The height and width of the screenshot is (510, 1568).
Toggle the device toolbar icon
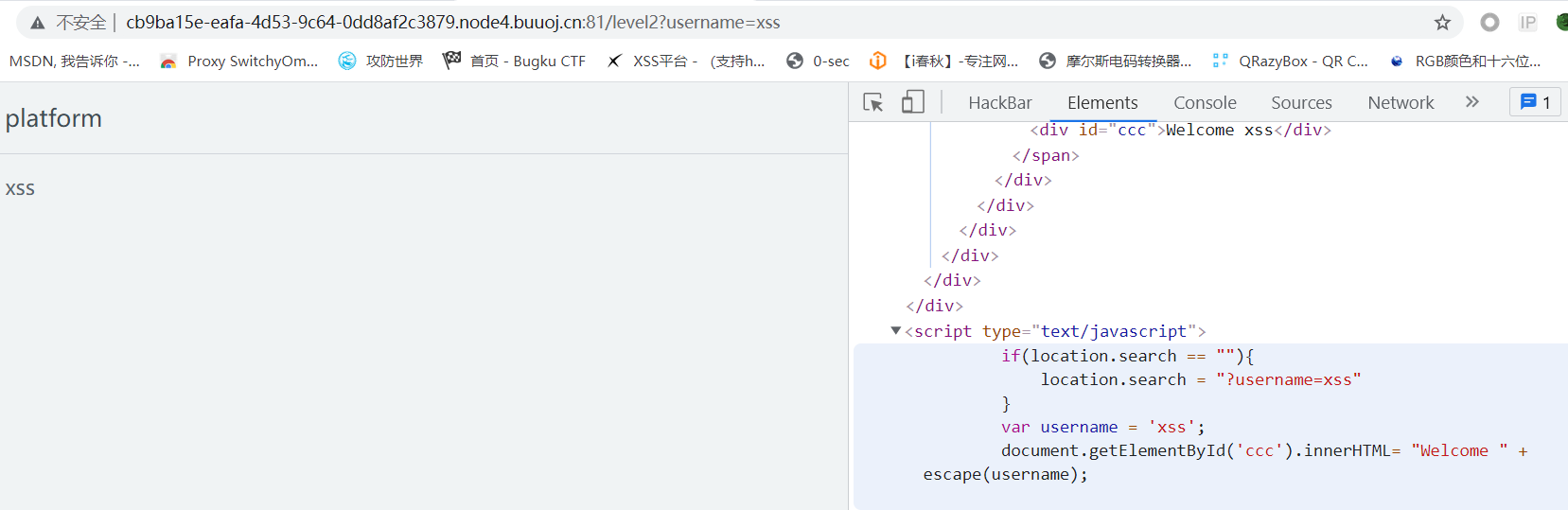pos(912,102)
